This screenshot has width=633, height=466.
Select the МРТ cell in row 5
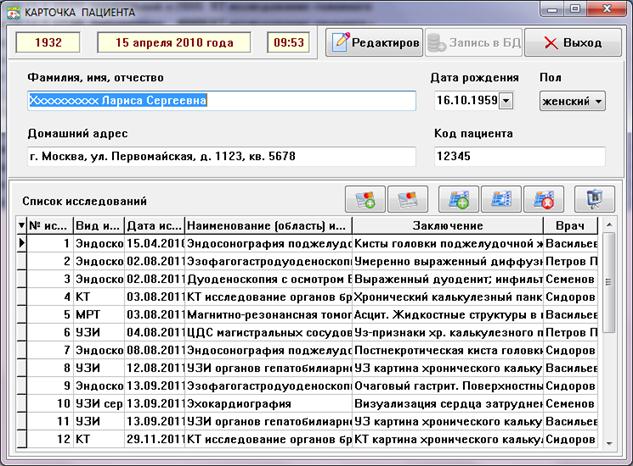click(99, 315)
